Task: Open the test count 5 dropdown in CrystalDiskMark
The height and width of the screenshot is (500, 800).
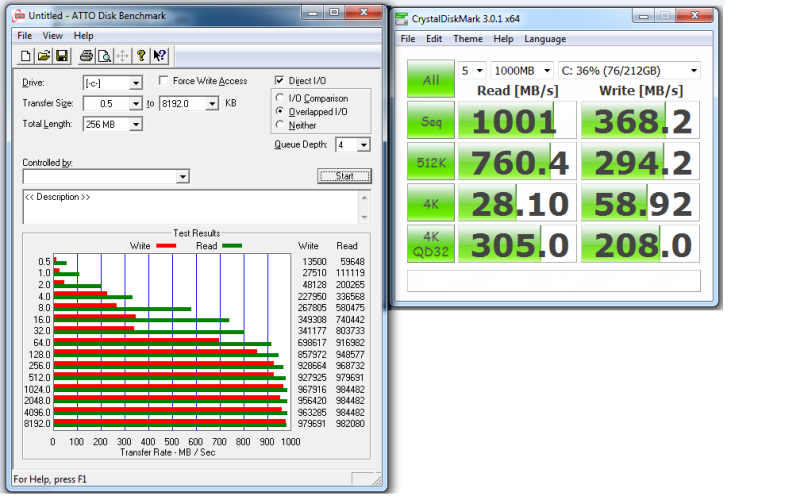Action: (x=479, y=70)
